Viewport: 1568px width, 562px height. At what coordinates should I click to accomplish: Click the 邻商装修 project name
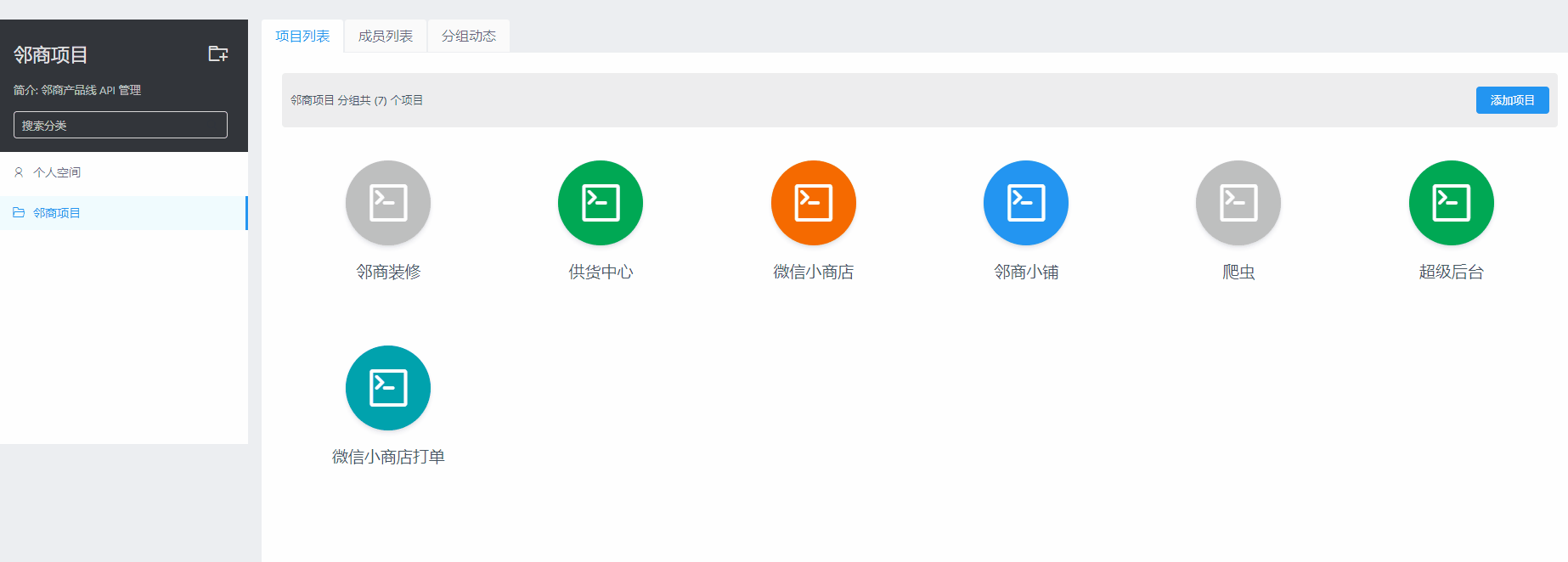point(388,272)
